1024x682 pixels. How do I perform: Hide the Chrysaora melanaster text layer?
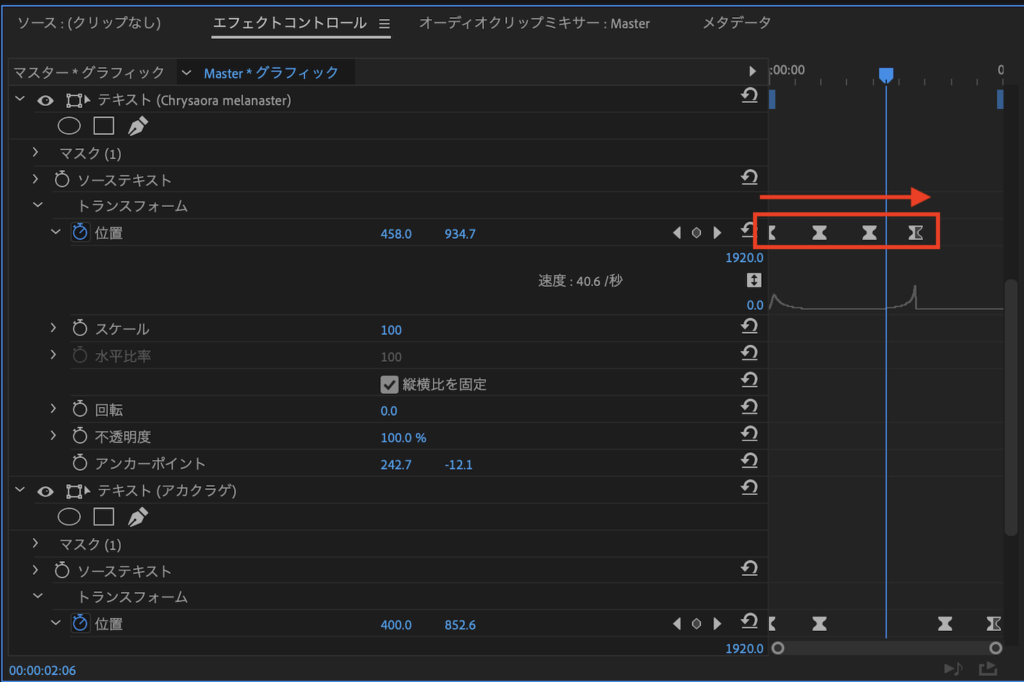45,101
